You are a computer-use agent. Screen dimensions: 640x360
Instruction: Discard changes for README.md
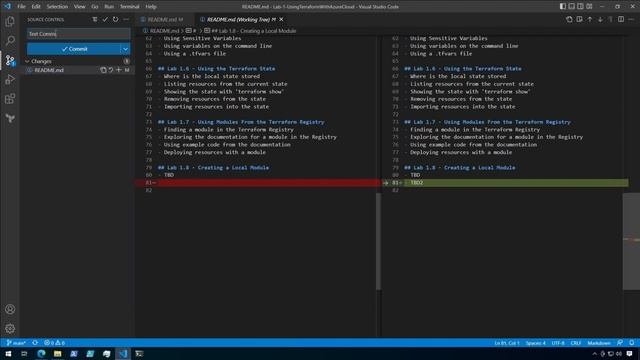(111, 70)
